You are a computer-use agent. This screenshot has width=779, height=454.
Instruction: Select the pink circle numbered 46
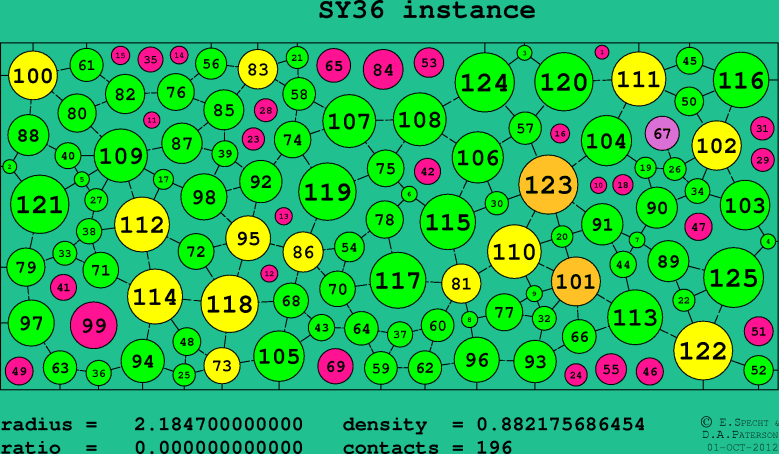pos(650,371)
